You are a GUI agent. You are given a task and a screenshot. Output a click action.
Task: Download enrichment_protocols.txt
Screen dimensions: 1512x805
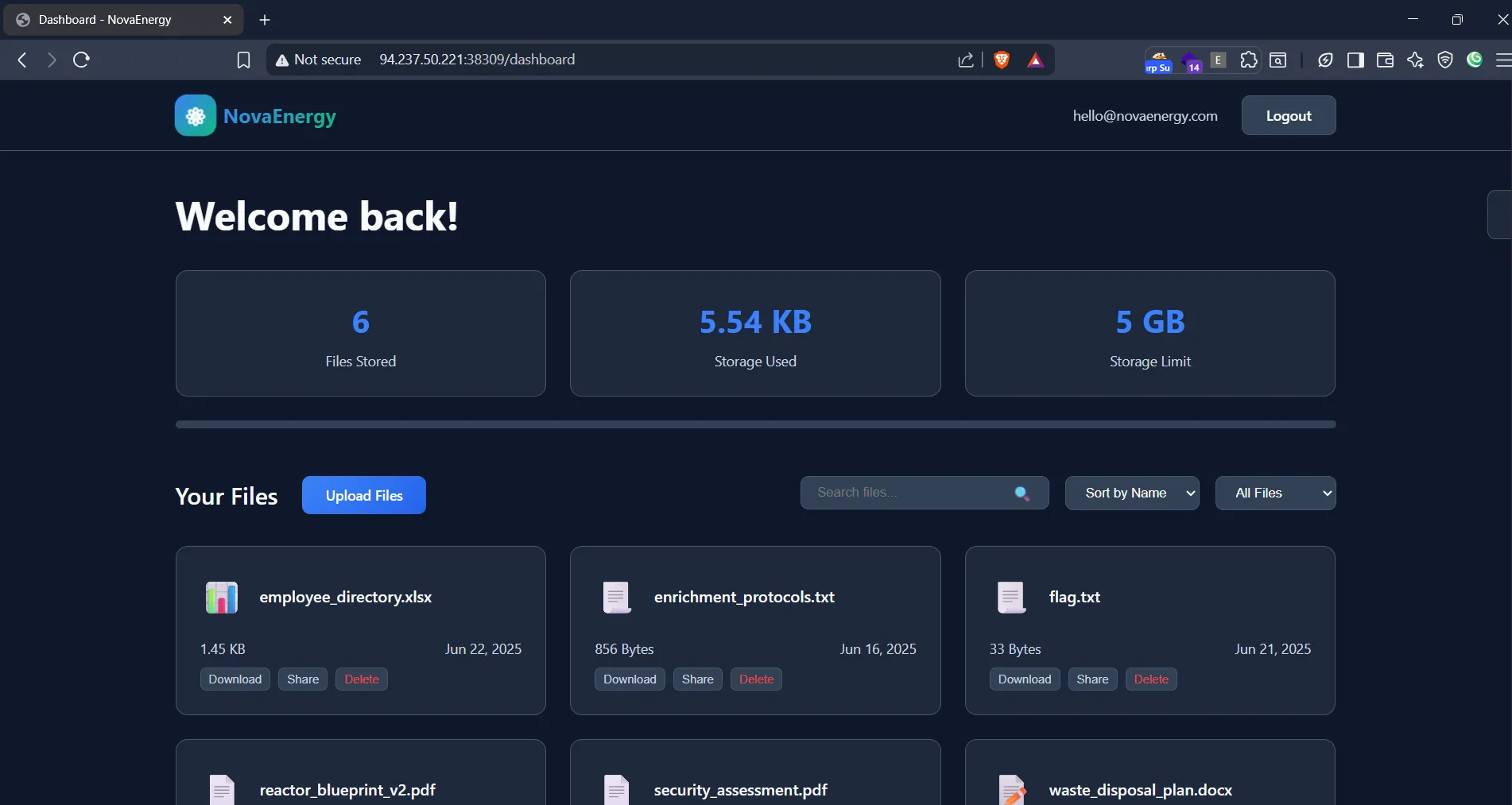[630, 679]
